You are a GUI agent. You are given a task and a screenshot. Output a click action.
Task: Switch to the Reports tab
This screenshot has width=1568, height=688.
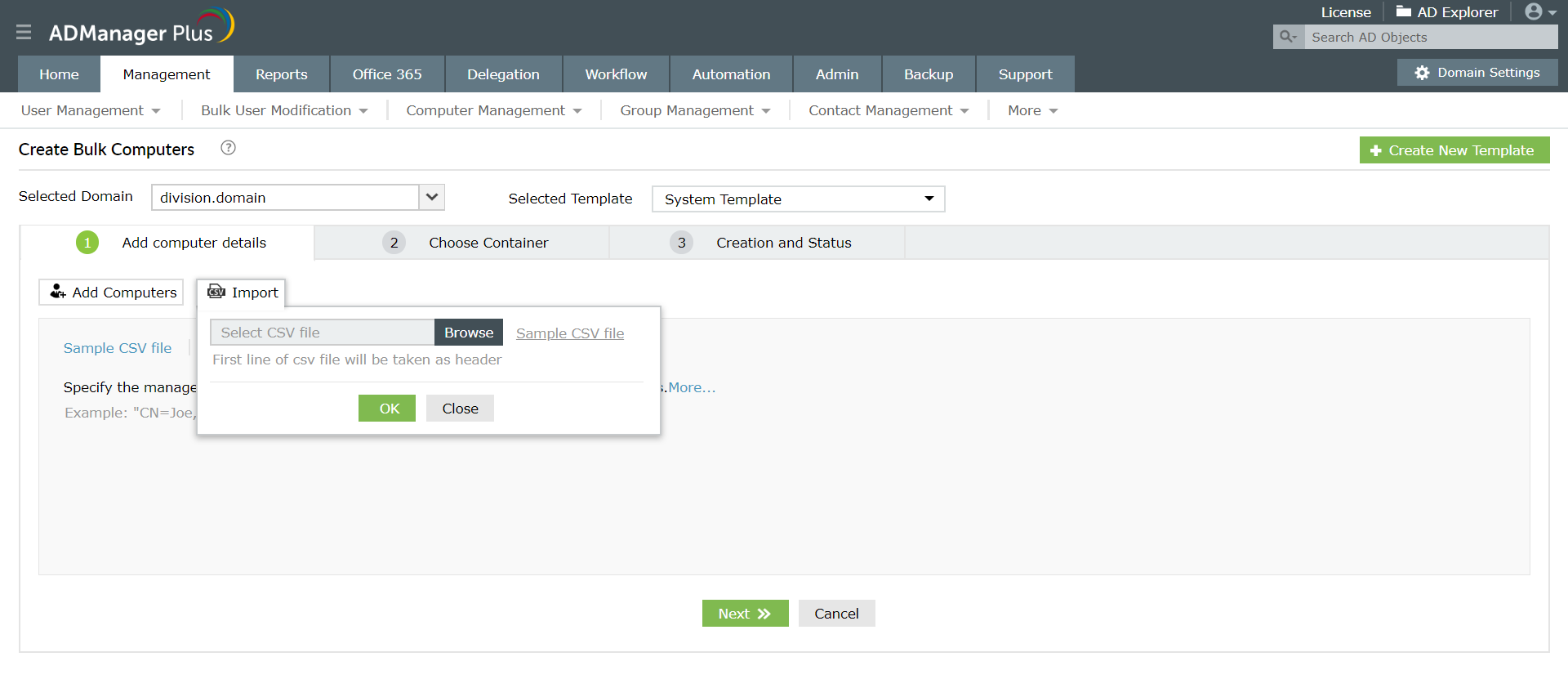pyautogui.click(x=282, y=74)
